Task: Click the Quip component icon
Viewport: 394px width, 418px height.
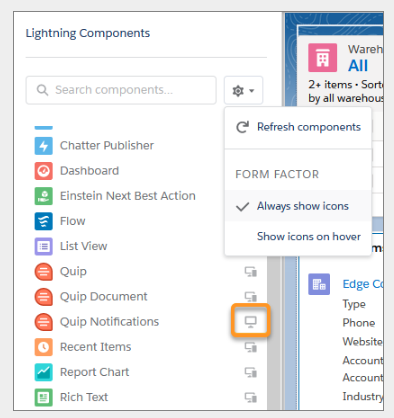Action: [43, 272]
